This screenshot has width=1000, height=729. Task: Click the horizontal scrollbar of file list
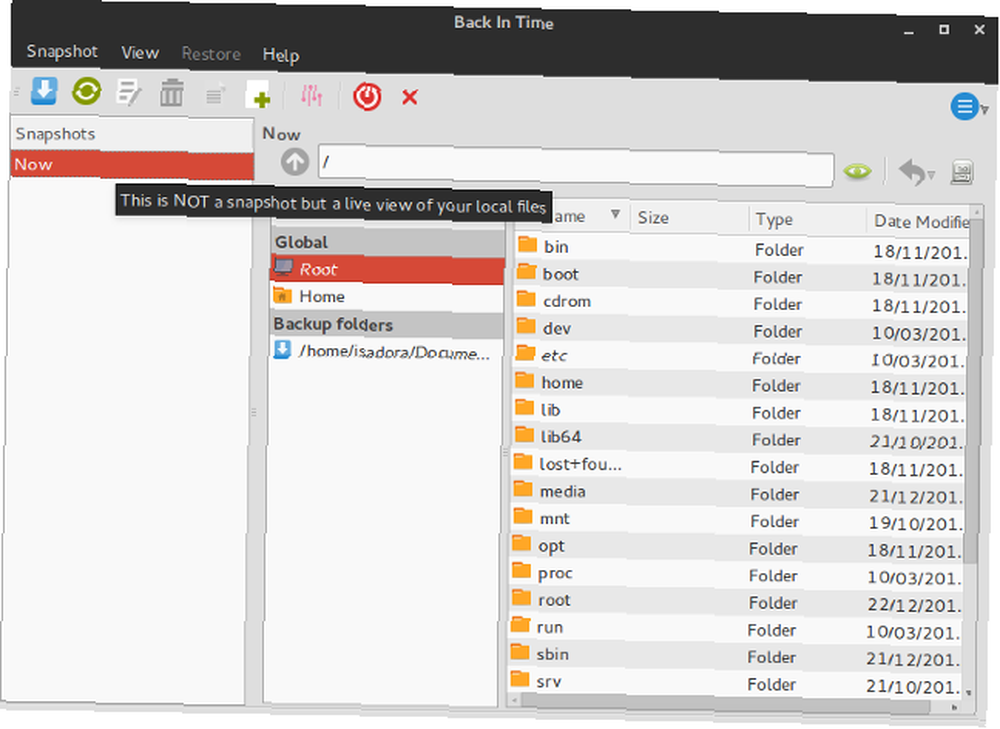(726, 703)
